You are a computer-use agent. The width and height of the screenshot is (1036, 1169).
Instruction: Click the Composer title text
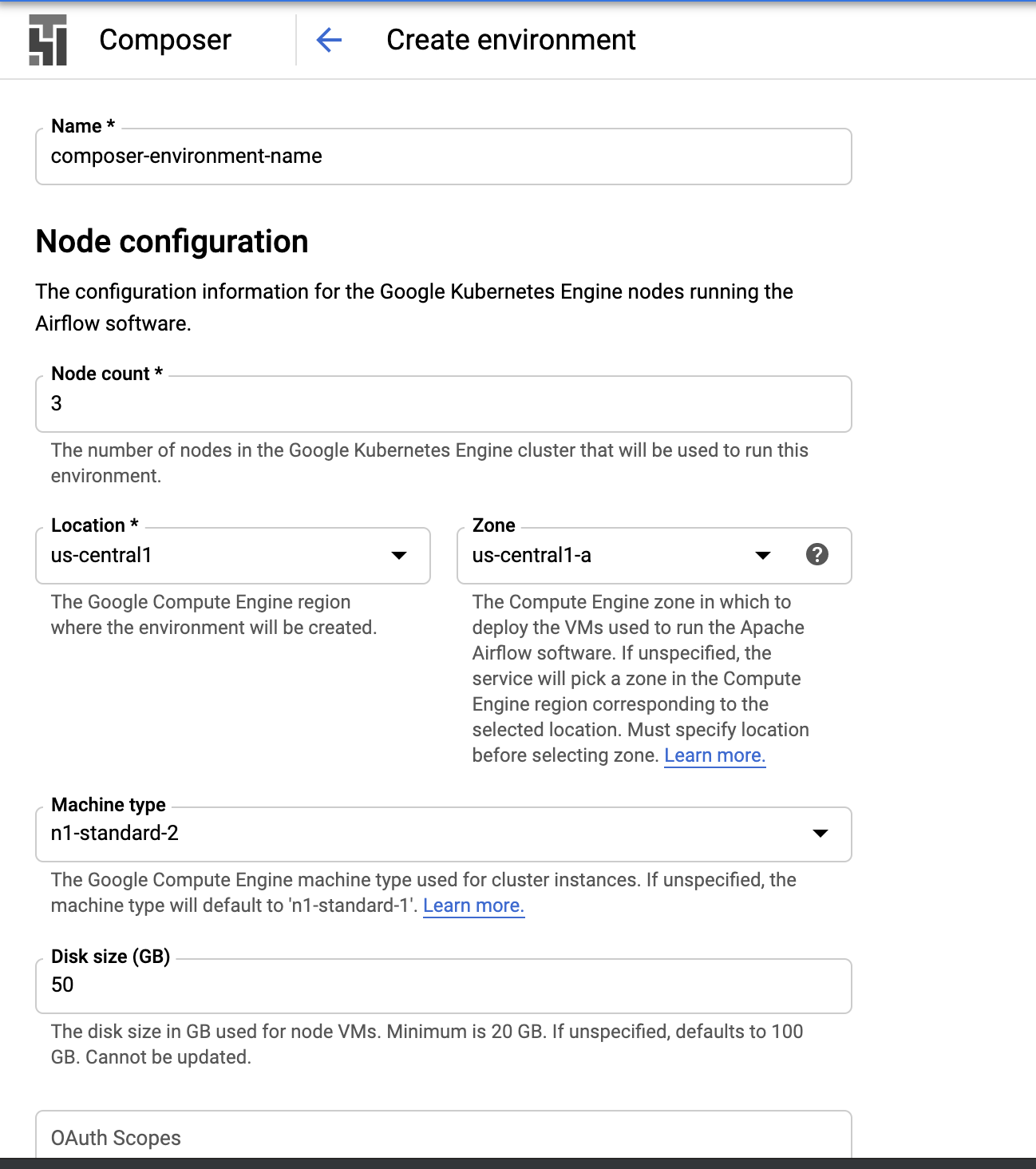(x=165, y=40)
